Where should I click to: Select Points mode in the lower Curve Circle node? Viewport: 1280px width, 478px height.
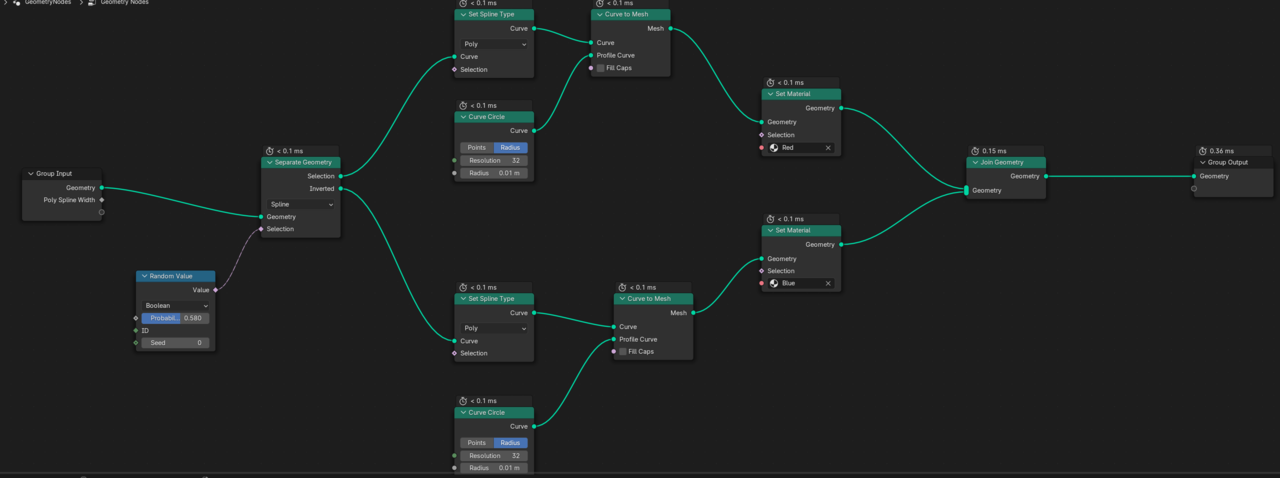pos(477,443)
